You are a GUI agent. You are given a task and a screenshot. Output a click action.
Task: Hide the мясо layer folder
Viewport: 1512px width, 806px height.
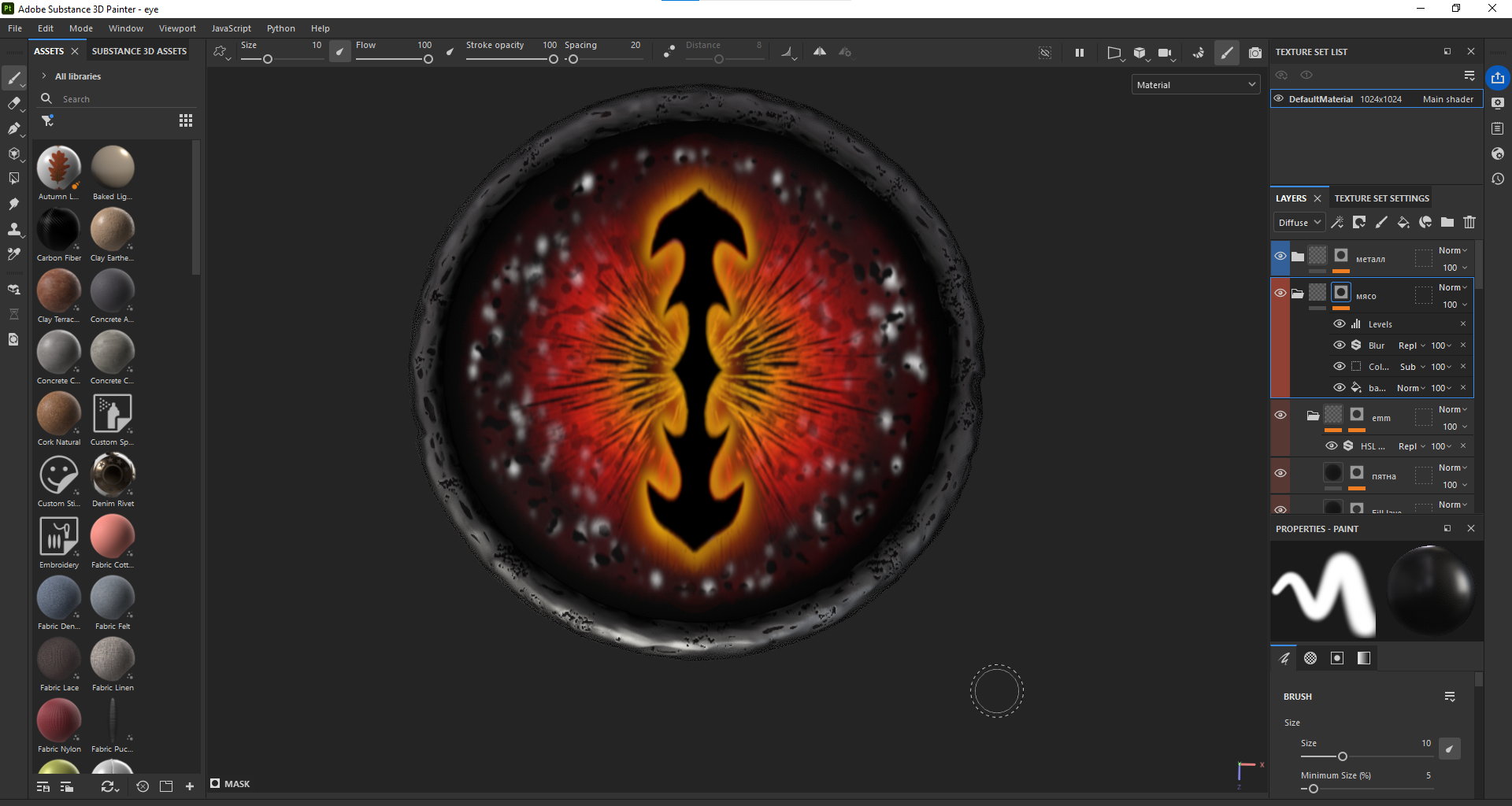click(1280, 293)
